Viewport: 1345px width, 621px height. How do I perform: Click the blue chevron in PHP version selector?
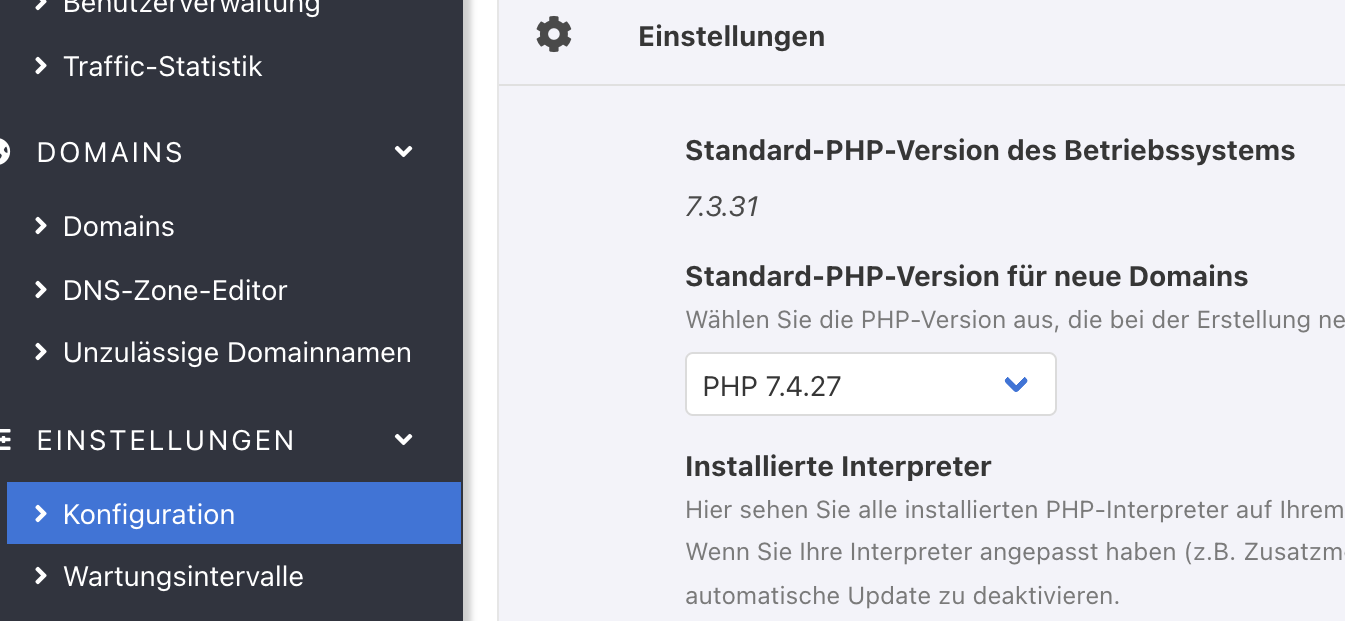1016,385
